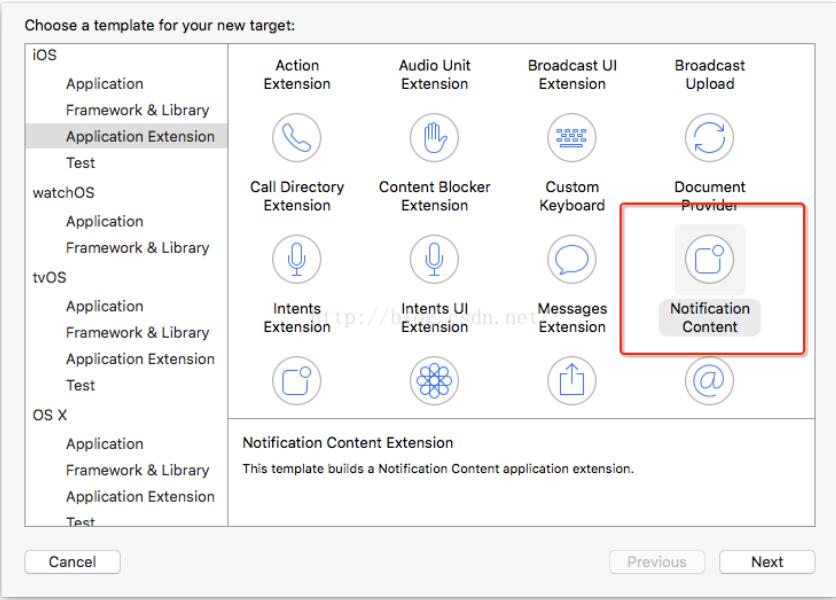
Task: Select Application under OS X section
Action: [x=104, y=444]
